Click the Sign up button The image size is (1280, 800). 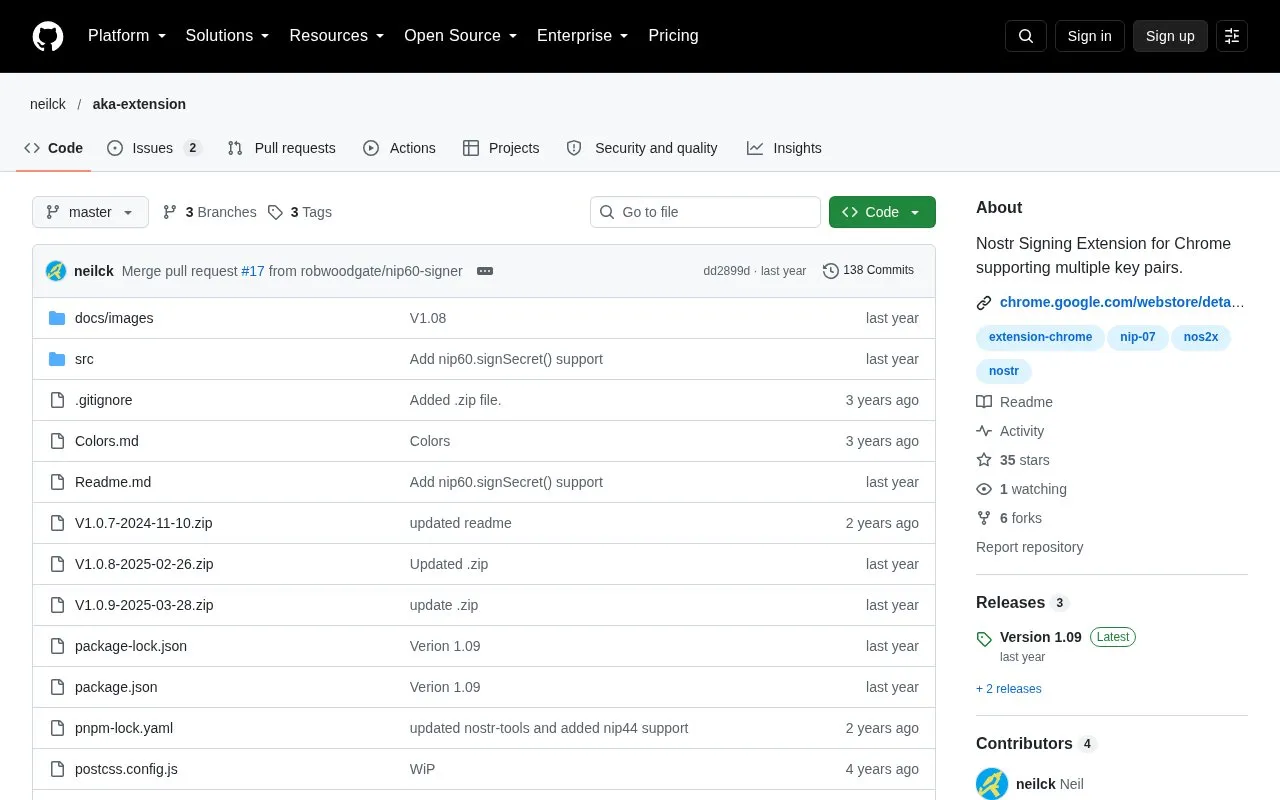[1170, 36]
